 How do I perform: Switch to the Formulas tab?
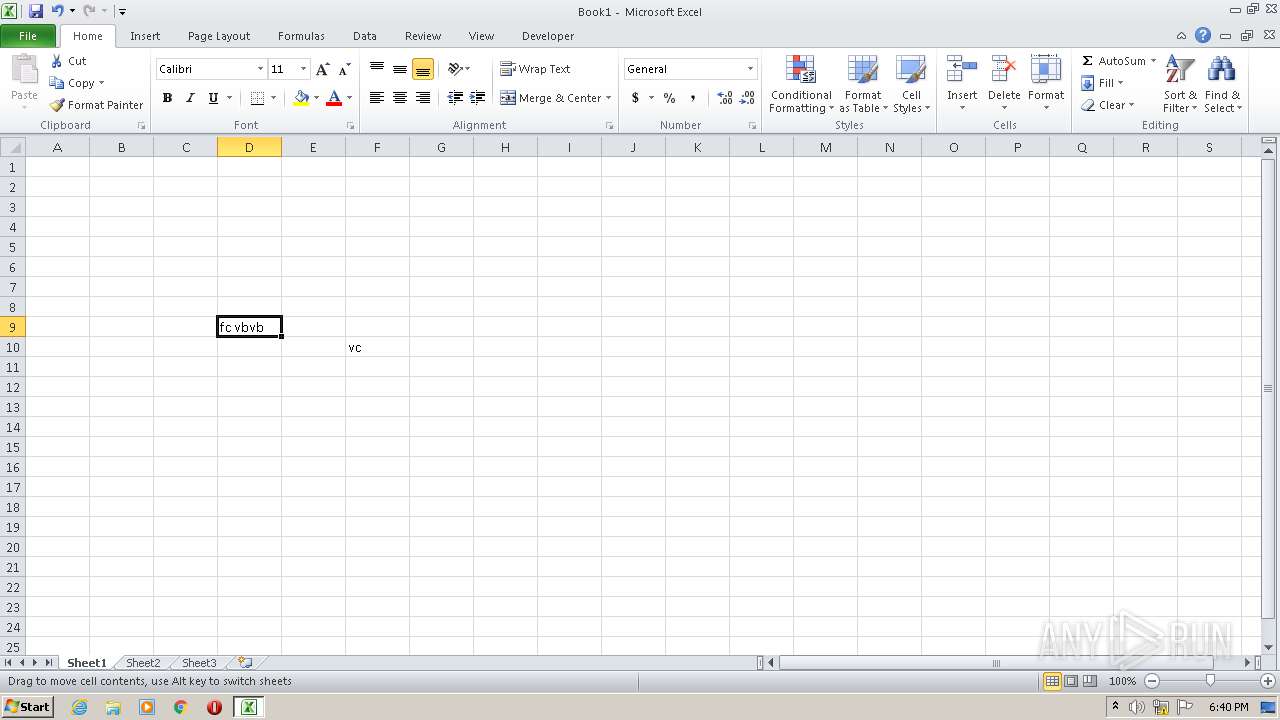point(301,36)
